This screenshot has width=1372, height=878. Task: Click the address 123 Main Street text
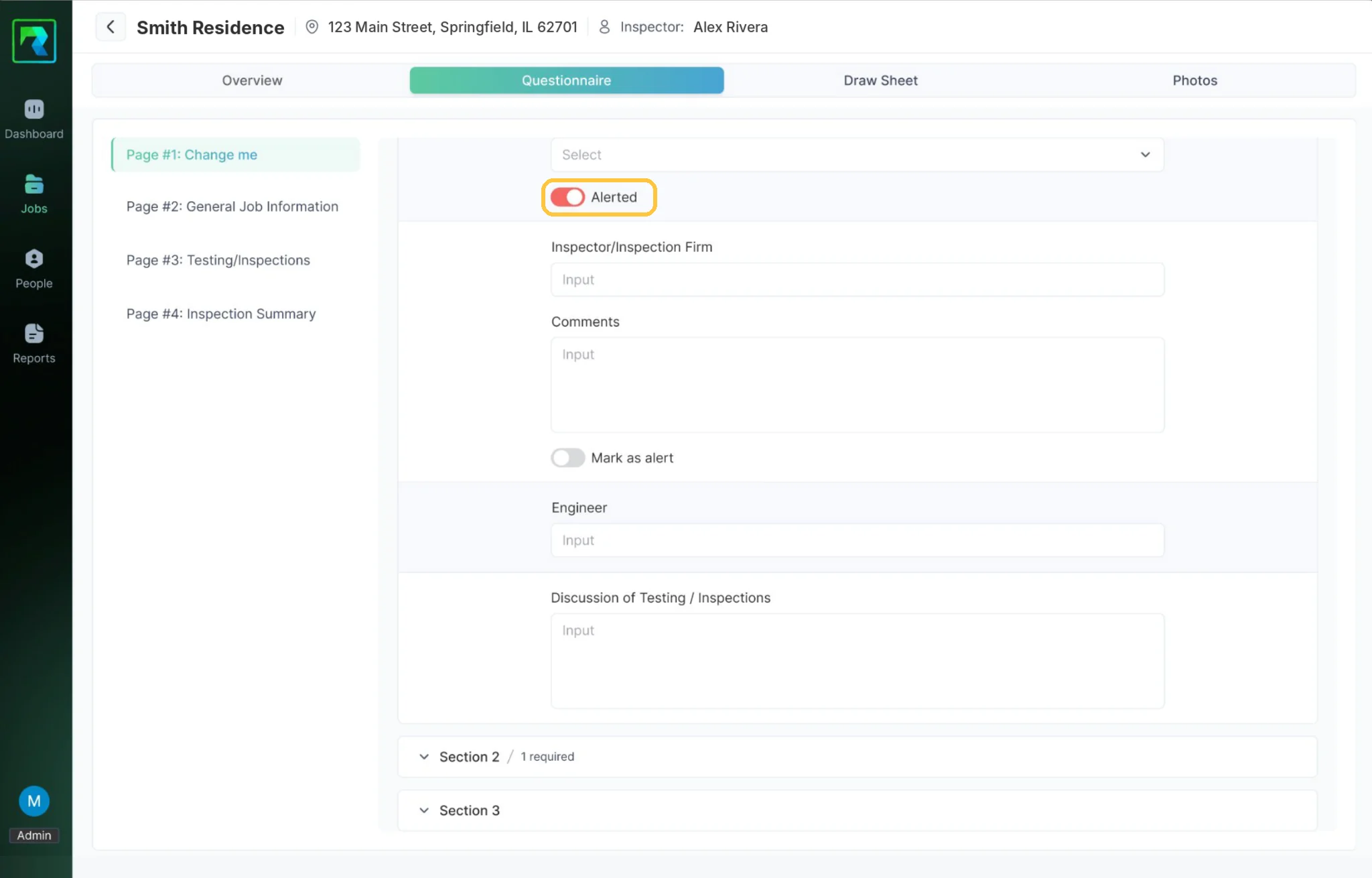452,27
